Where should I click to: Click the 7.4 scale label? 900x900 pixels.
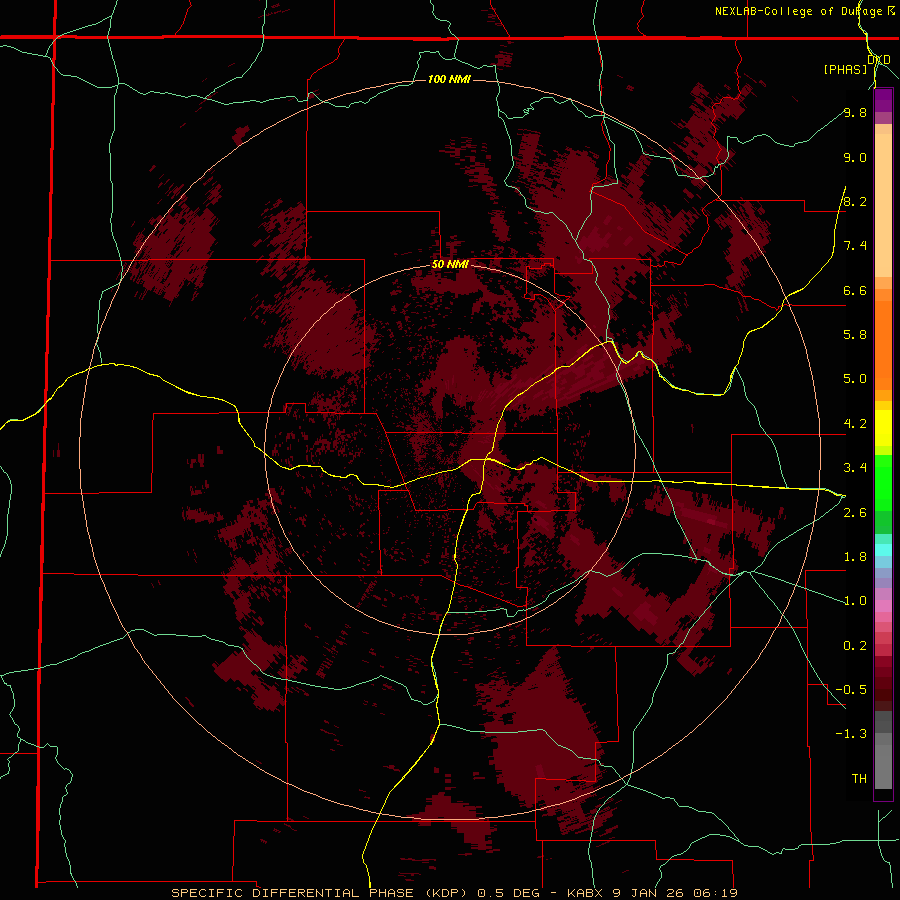pyautogui.click(x=855, y=246)
